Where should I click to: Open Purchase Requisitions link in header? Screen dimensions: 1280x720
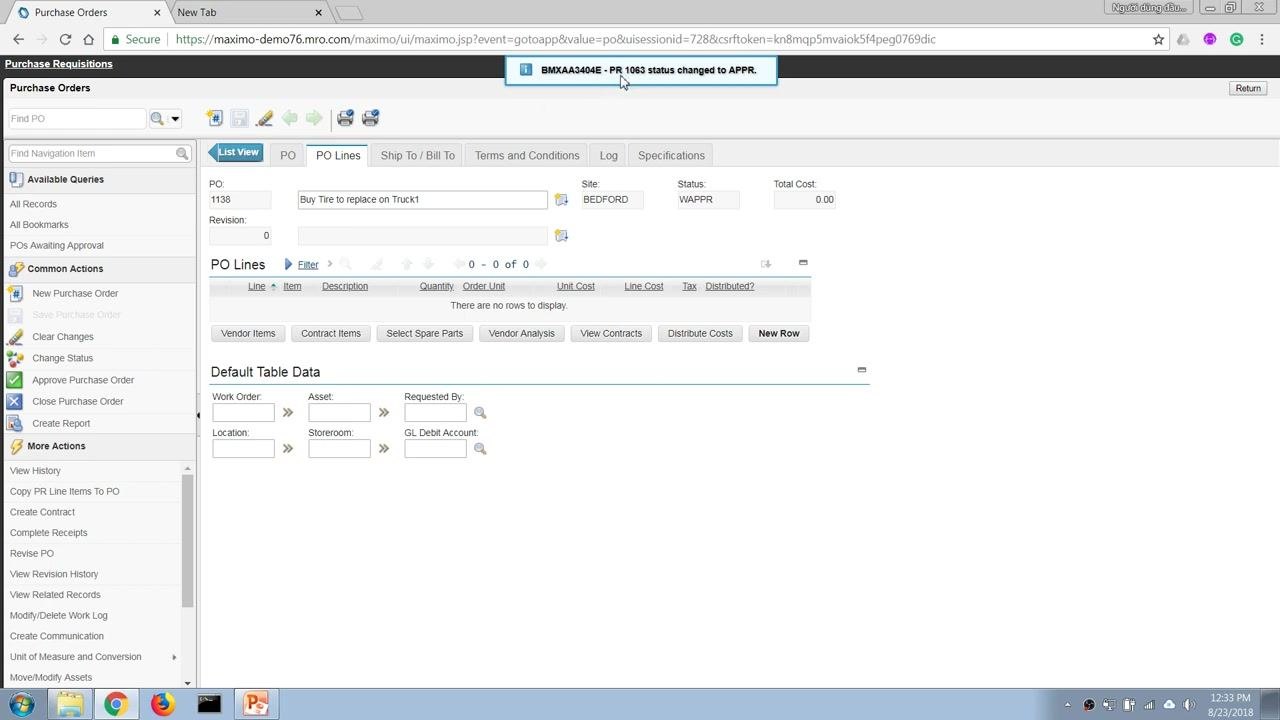[59, 64]
